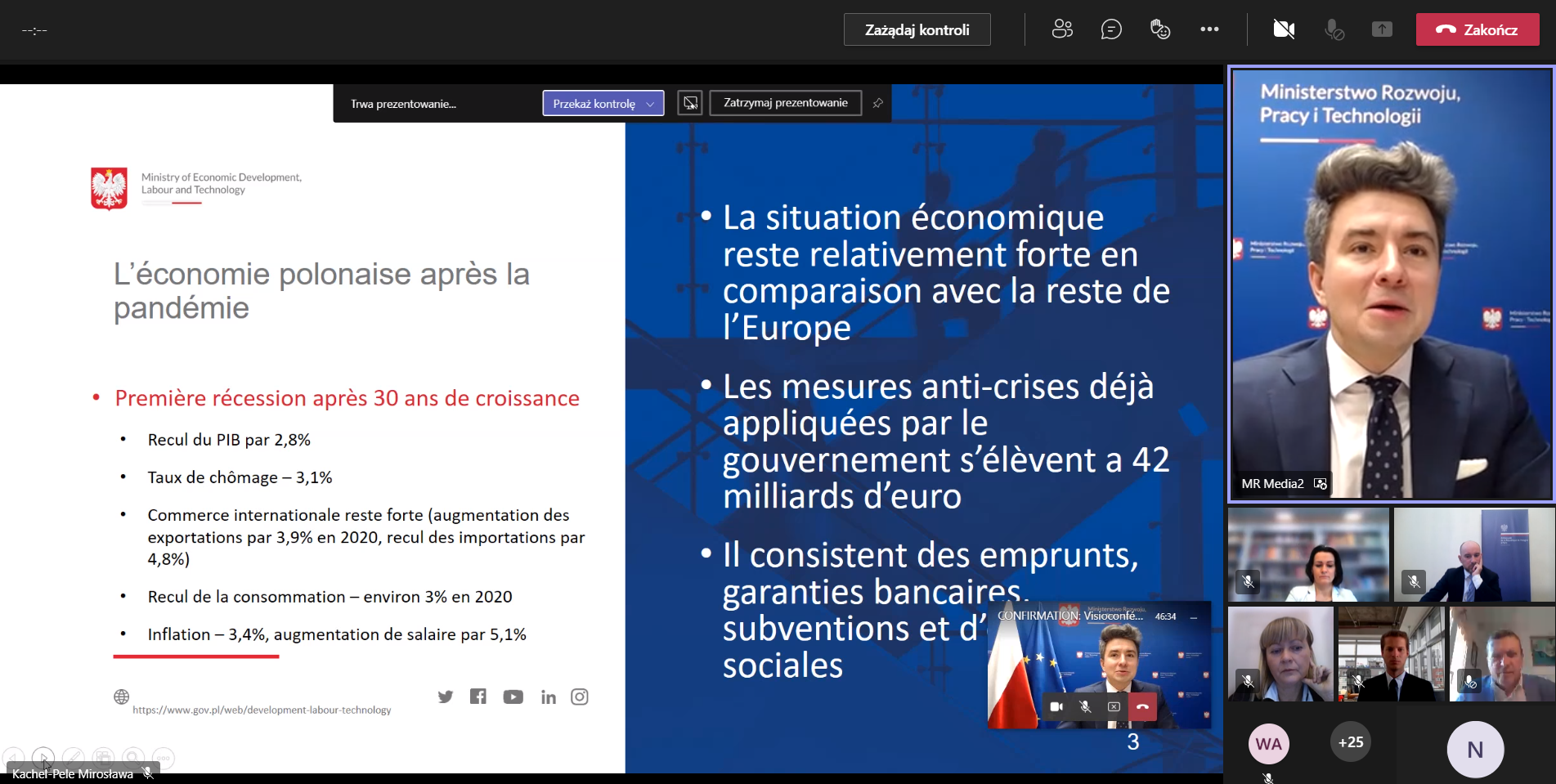Toggle the camera in top toolbar

coord(1284,29)
